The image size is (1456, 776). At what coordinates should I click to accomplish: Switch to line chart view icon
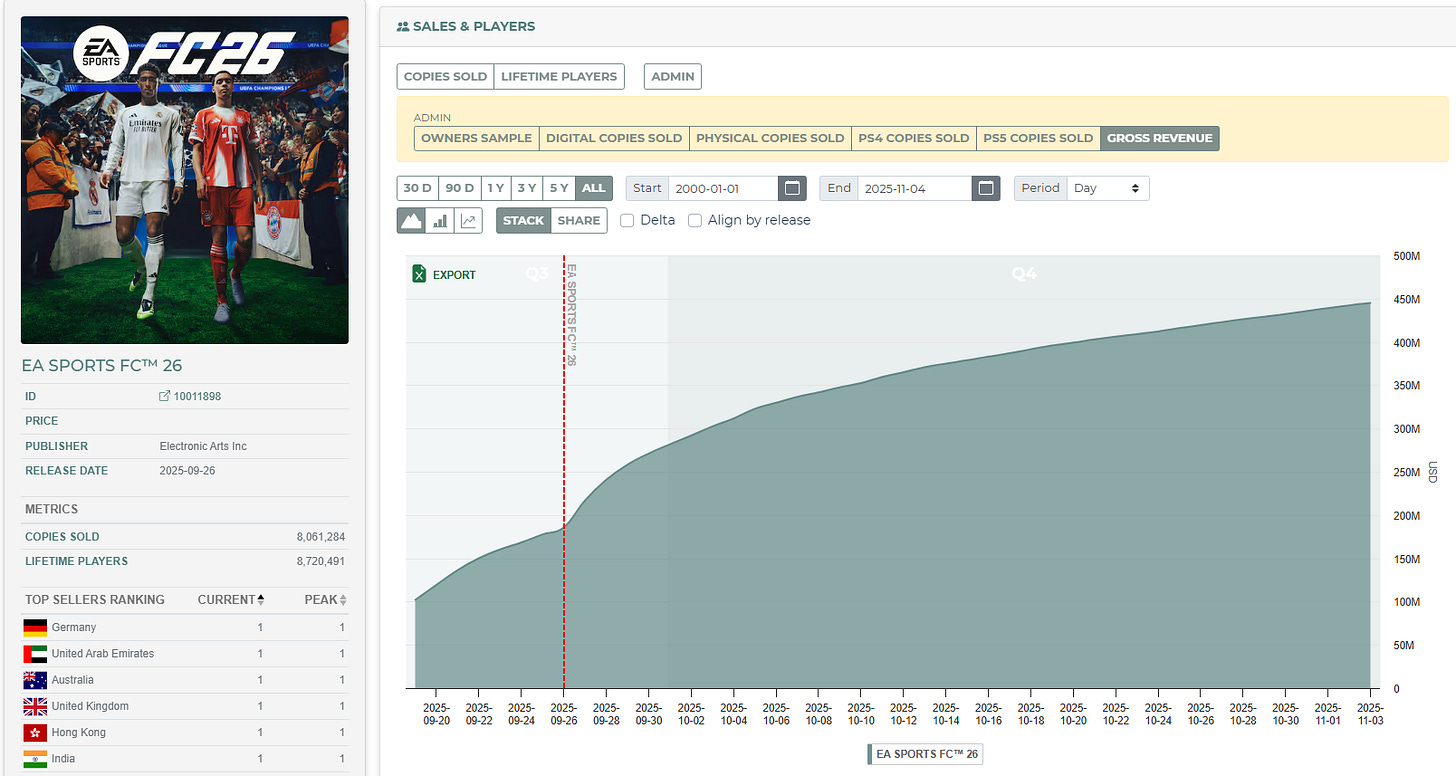click(468, 220)
